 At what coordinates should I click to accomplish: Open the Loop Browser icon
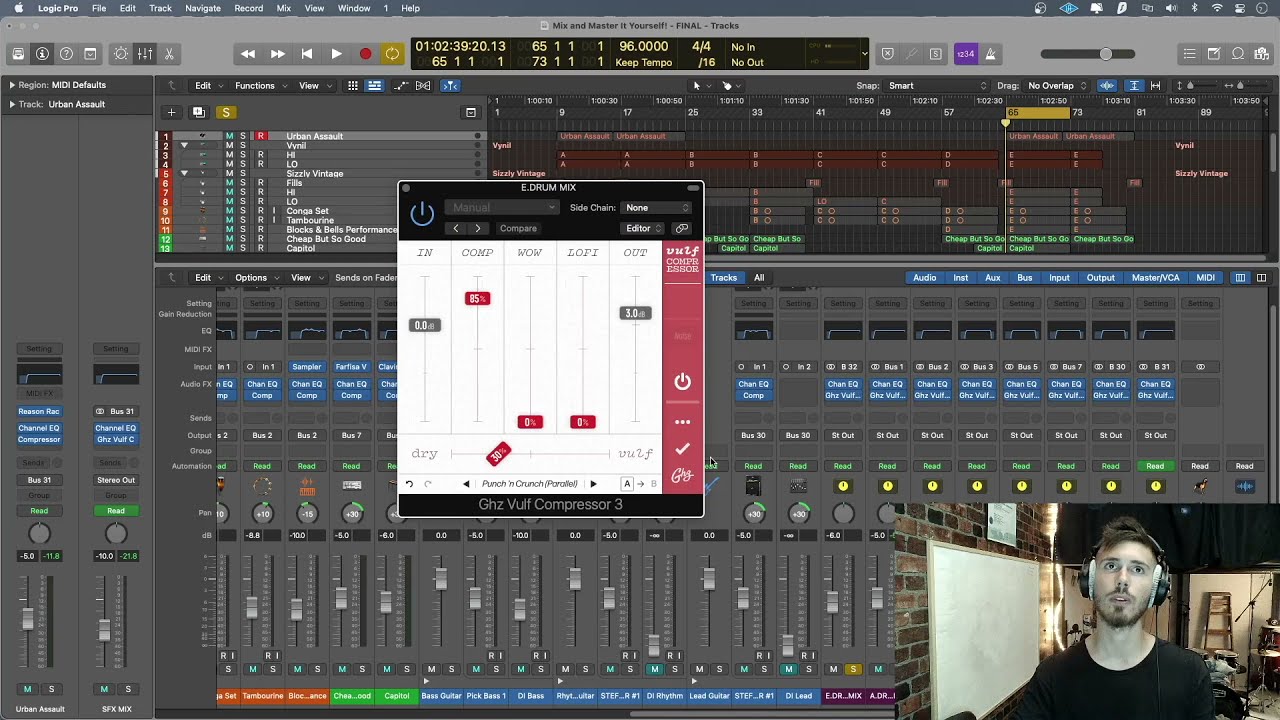pyautogui.click(x=1238, y=54)
